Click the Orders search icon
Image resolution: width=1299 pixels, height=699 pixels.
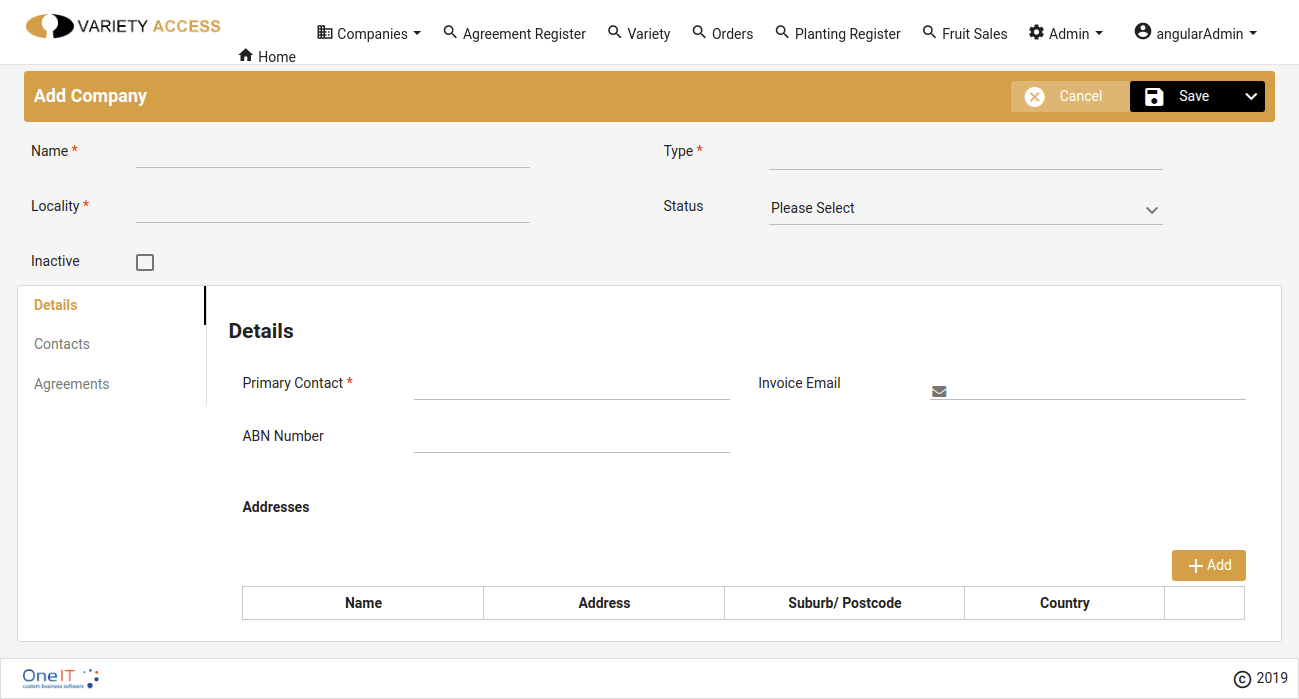point(700,33)
